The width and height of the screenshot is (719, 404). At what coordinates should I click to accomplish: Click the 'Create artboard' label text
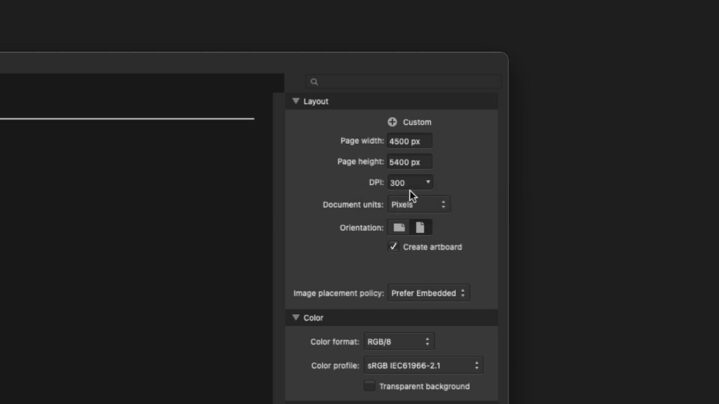pos(432,247)
